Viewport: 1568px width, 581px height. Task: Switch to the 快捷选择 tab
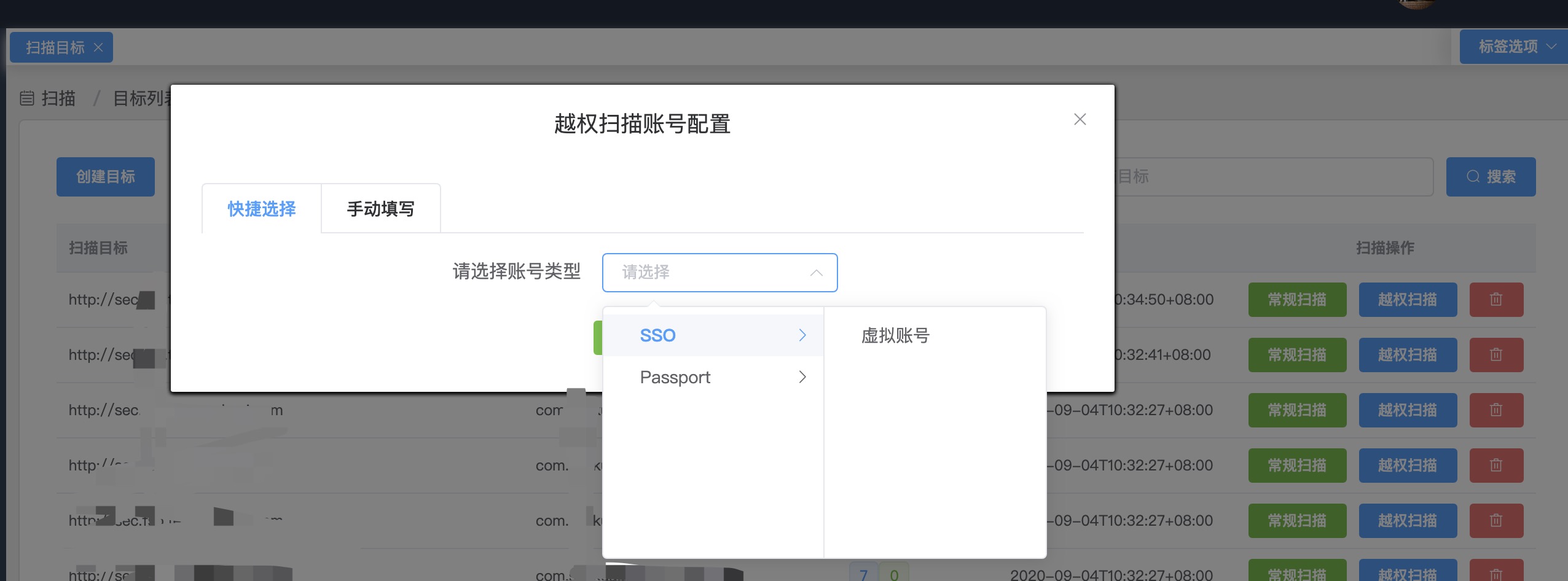260,209
